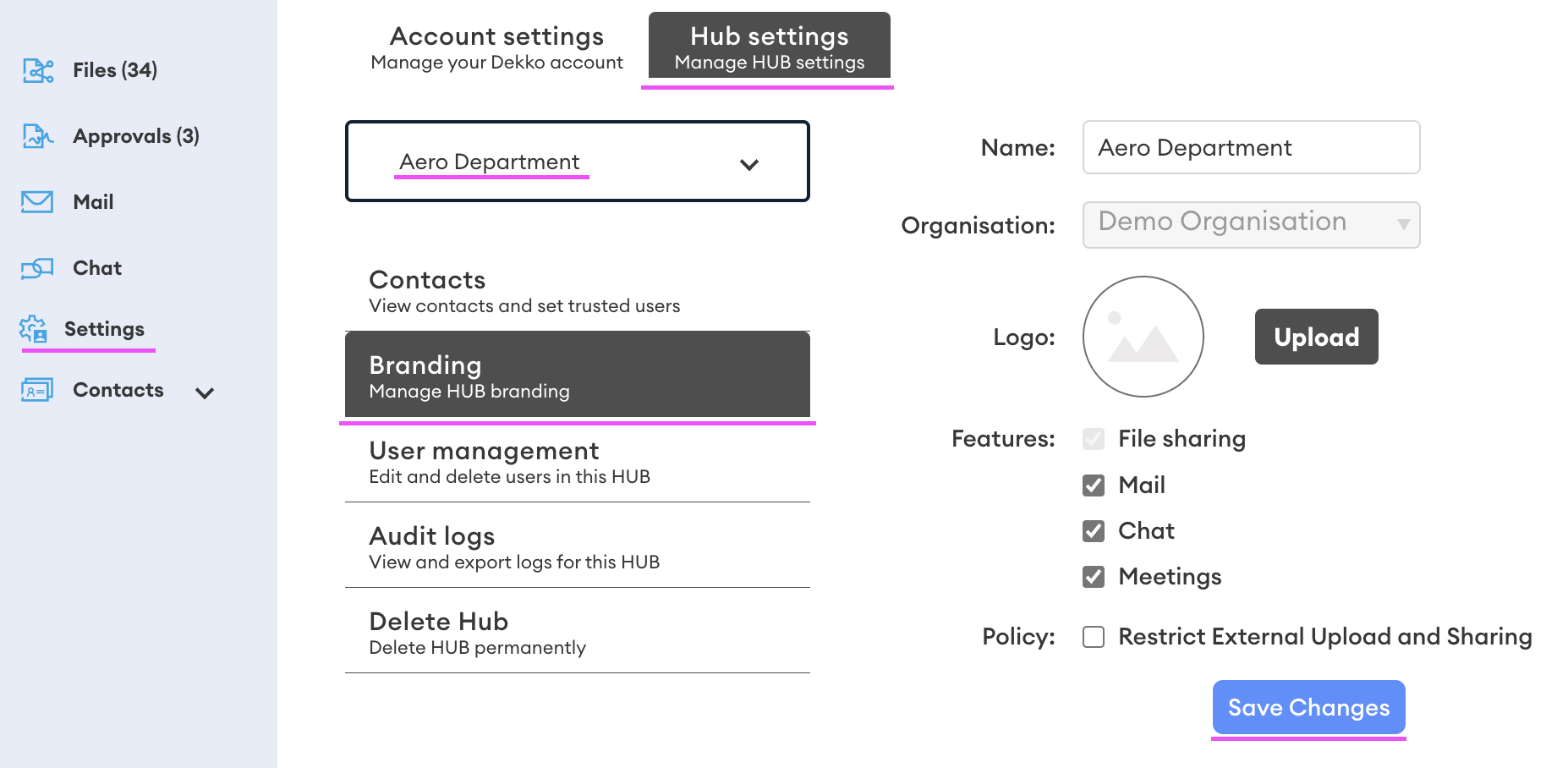Click the Contacts card icon in sidebar
Image resolution: width=1568 pixels, height=768 pixels.
pos(37,390)
